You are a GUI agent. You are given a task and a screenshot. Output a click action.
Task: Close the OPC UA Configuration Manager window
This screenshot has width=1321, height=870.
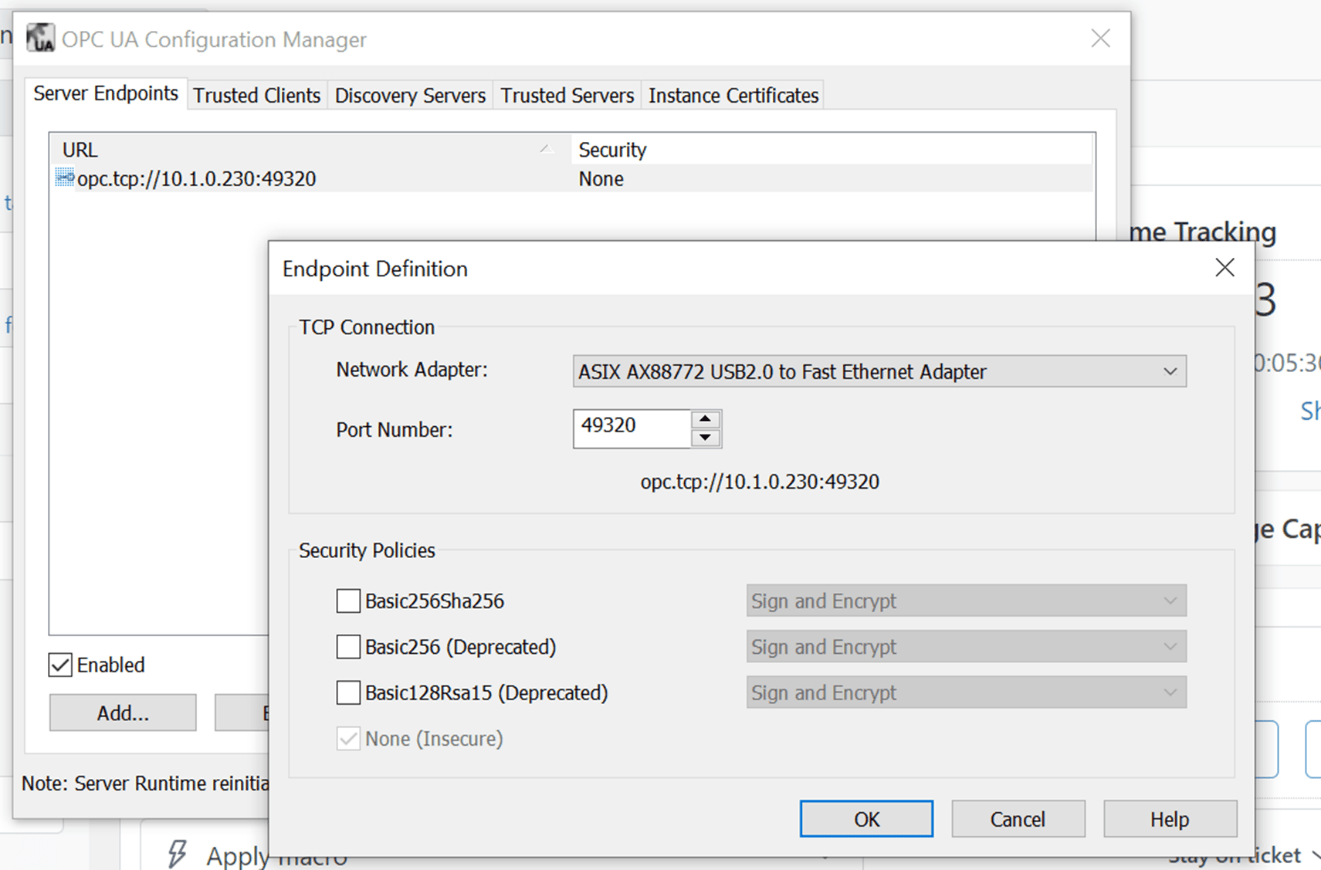[1101, 39]
